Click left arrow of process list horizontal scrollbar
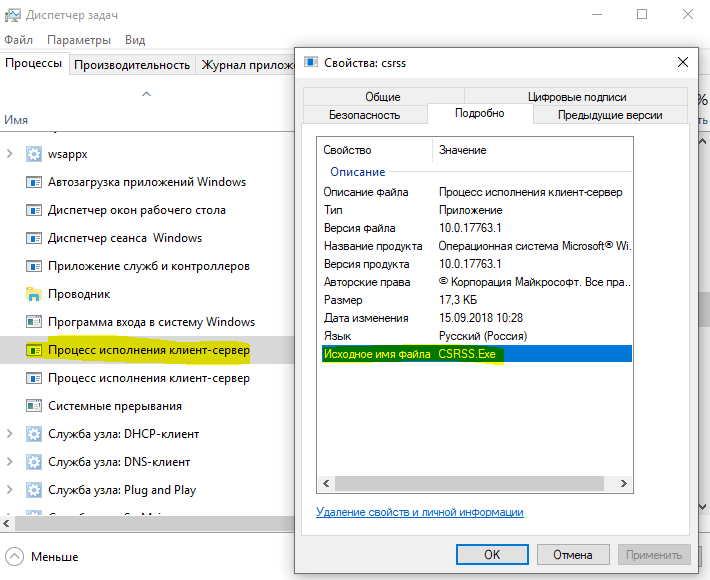 coord(6,523)
